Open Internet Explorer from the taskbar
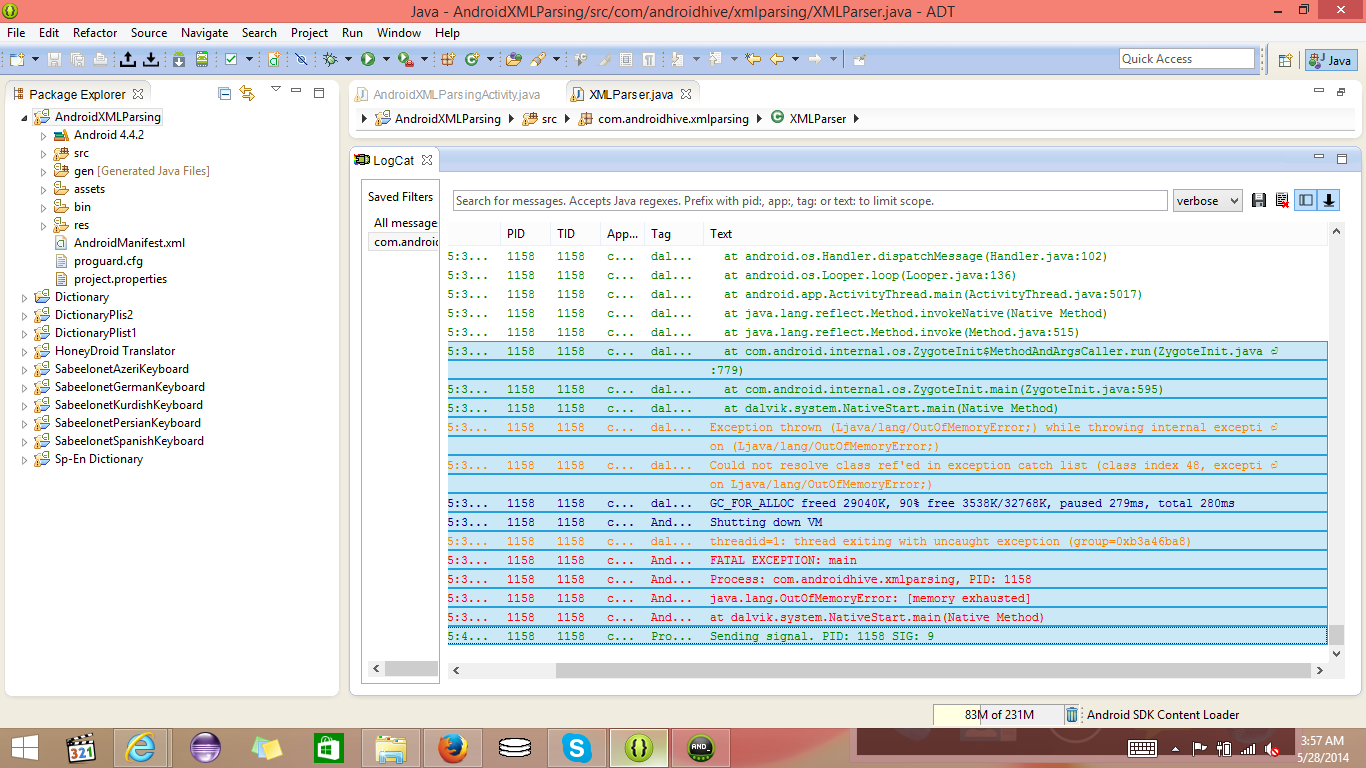The image size is (1366, 768). pyautogui.click(x=141, y=747)
